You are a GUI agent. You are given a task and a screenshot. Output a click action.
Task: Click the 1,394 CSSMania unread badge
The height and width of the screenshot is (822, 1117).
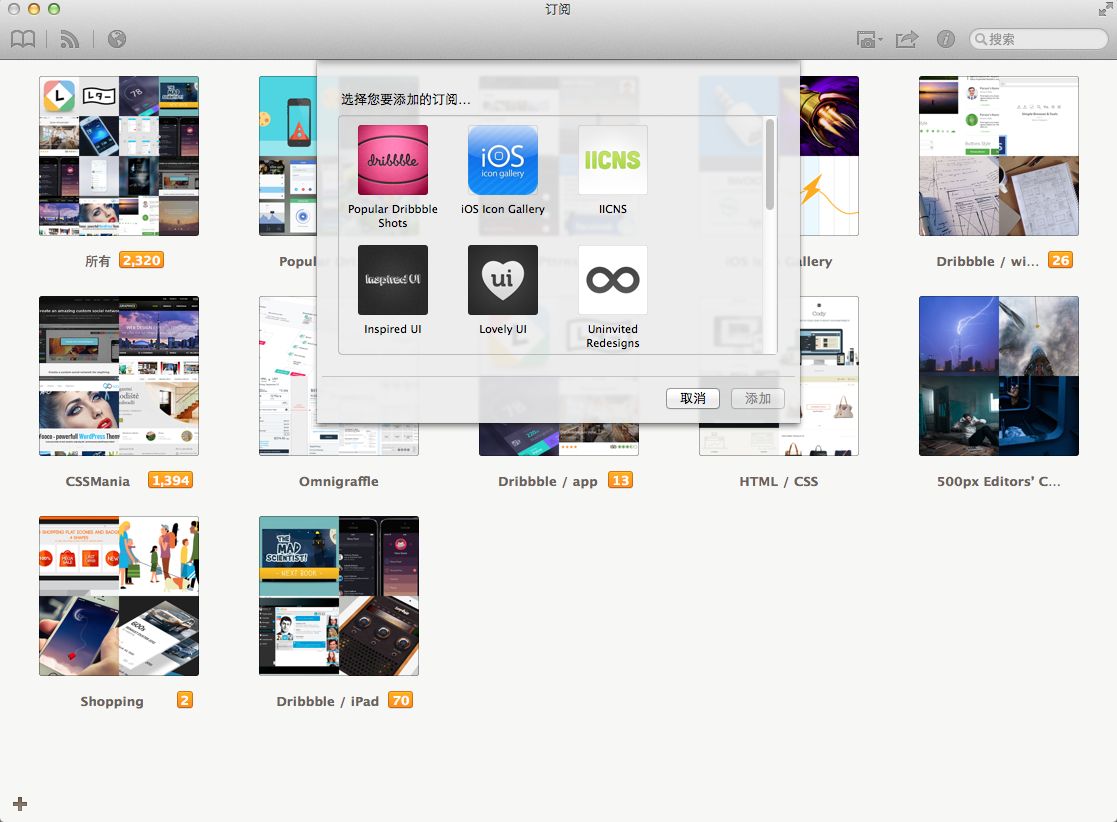pyautogui.click(x=171, y=480)
